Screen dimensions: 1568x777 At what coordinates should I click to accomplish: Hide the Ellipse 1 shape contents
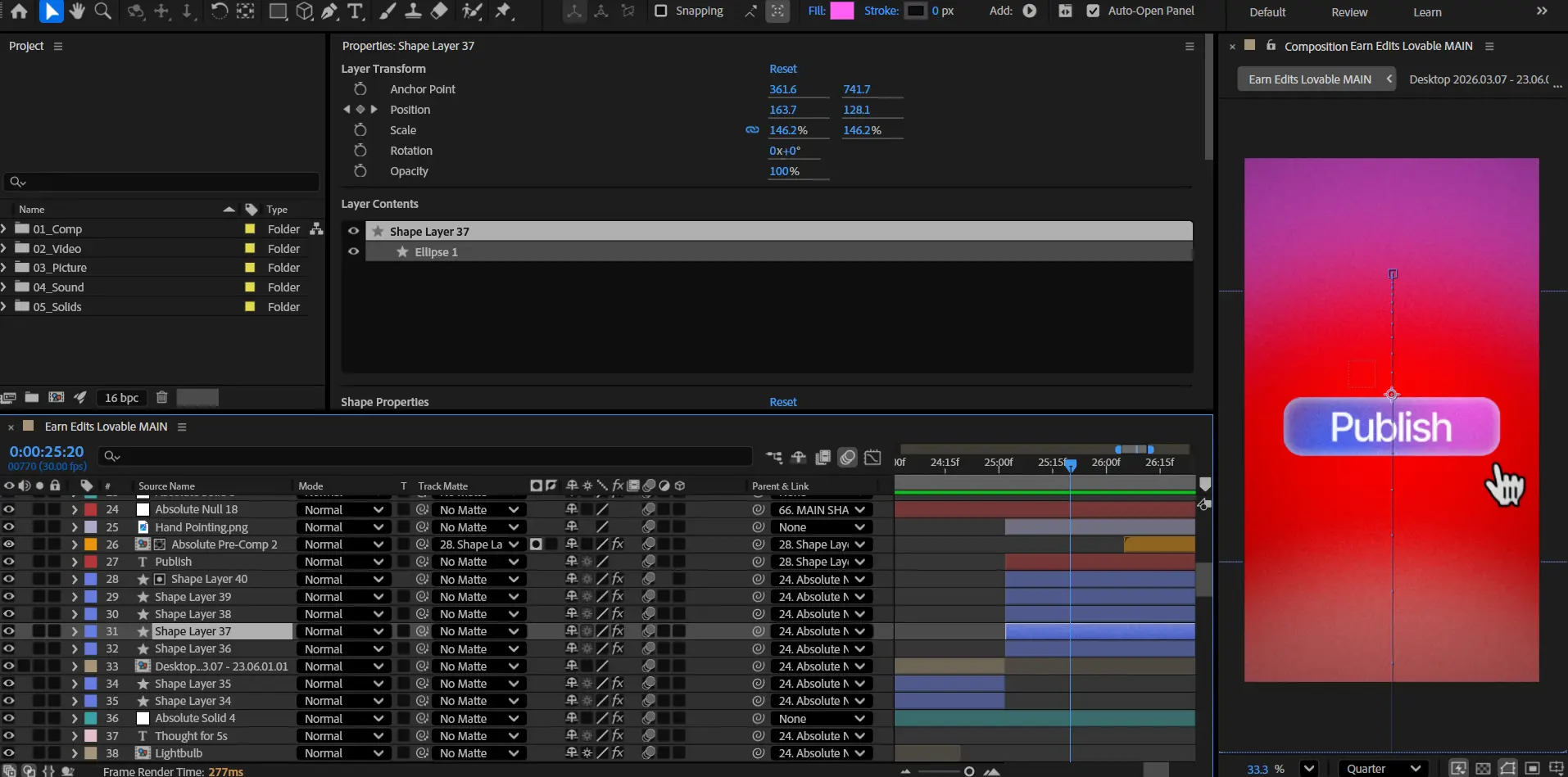click(353, 251)
